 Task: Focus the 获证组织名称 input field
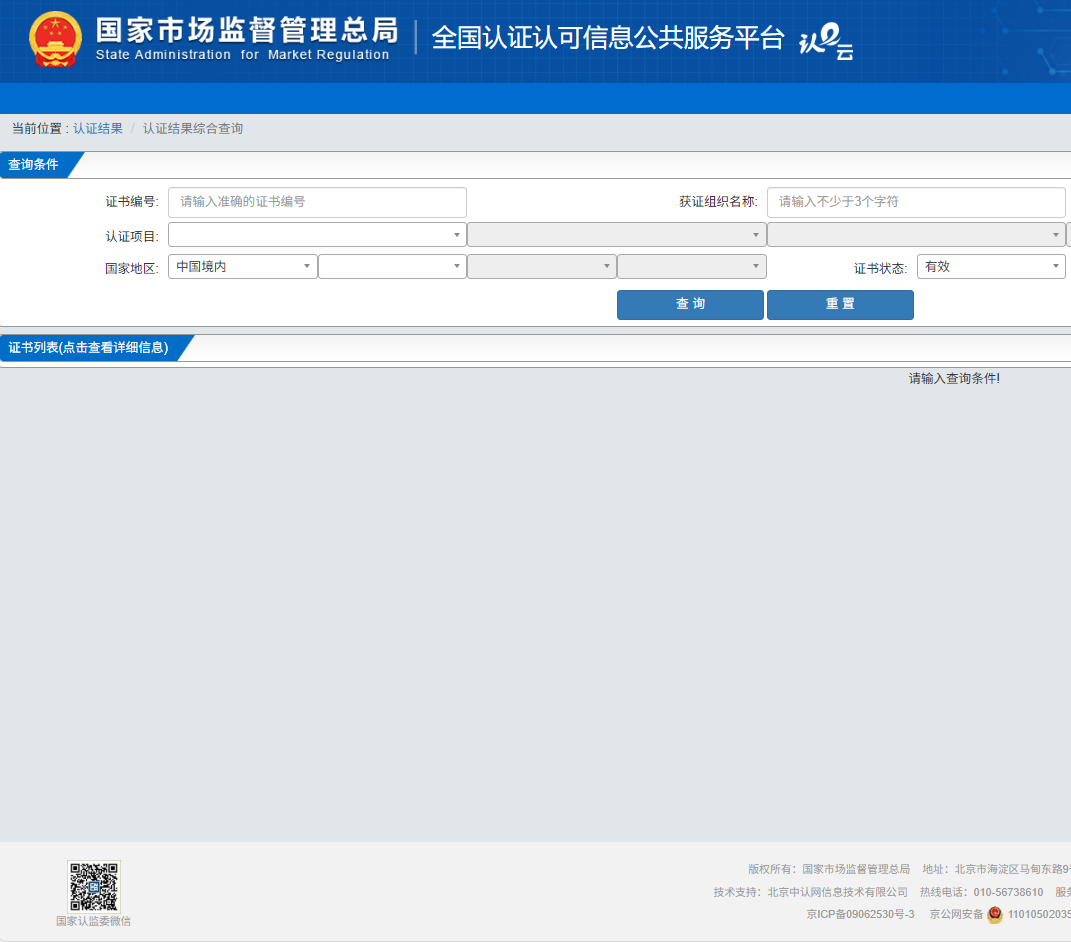tap(916, 202)
